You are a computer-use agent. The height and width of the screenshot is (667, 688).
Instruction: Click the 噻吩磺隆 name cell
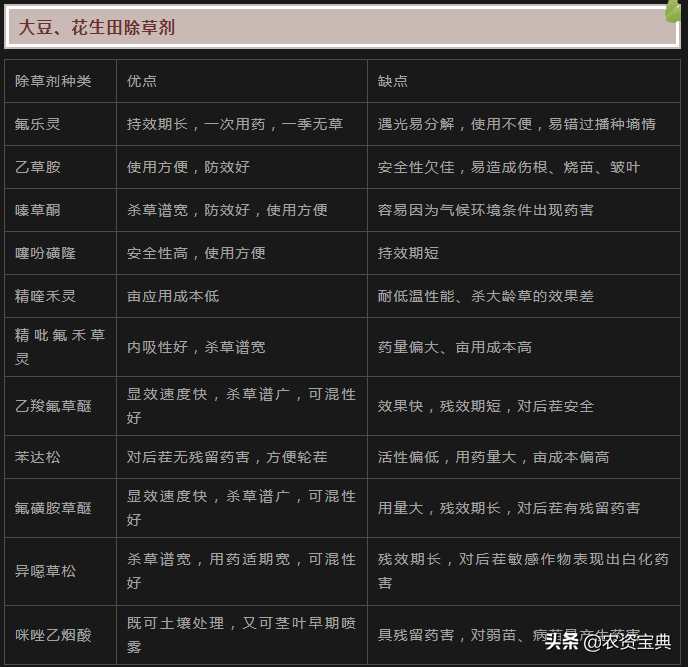point(45,253)
